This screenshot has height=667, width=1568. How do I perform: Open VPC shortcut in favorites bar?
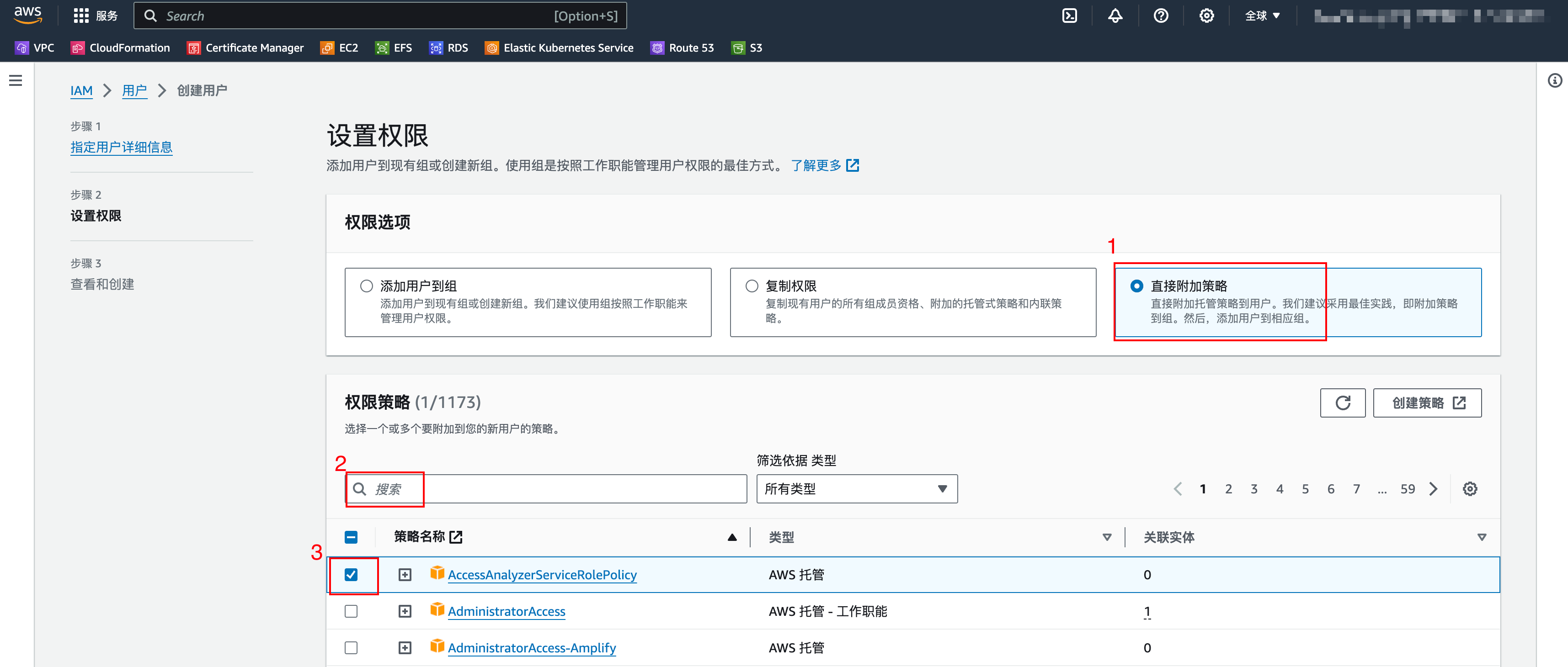(x=35, y=48)
